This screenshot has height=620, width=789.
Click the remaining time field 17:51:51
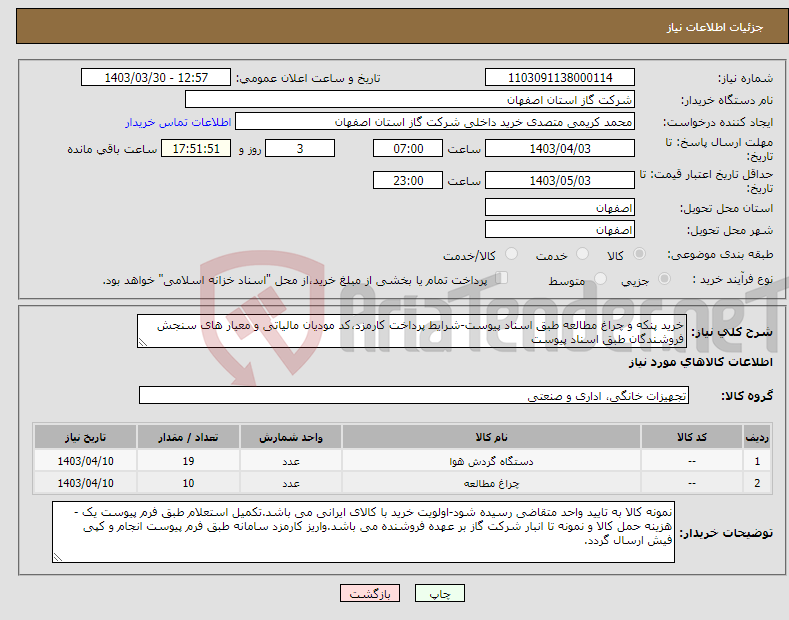tap(196, 148)
